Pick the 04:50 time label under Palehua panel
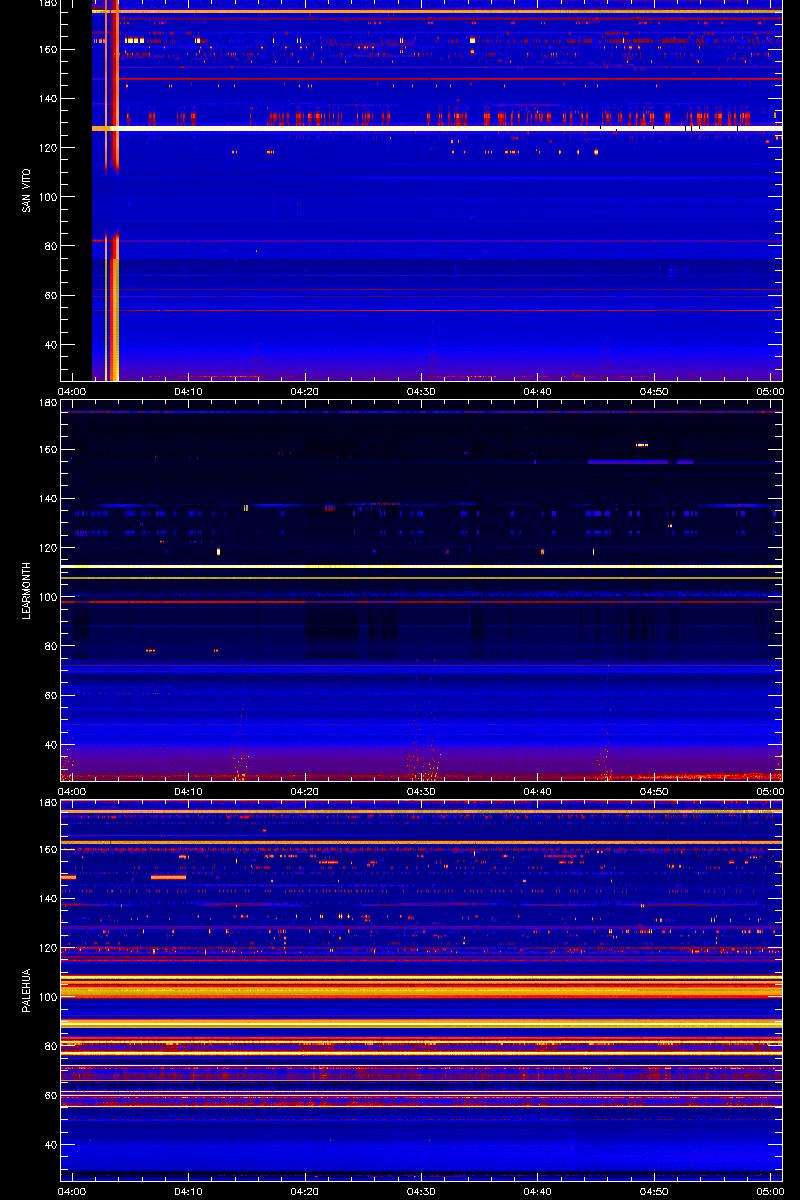 pyautogui.click(x=655, y=1191)
